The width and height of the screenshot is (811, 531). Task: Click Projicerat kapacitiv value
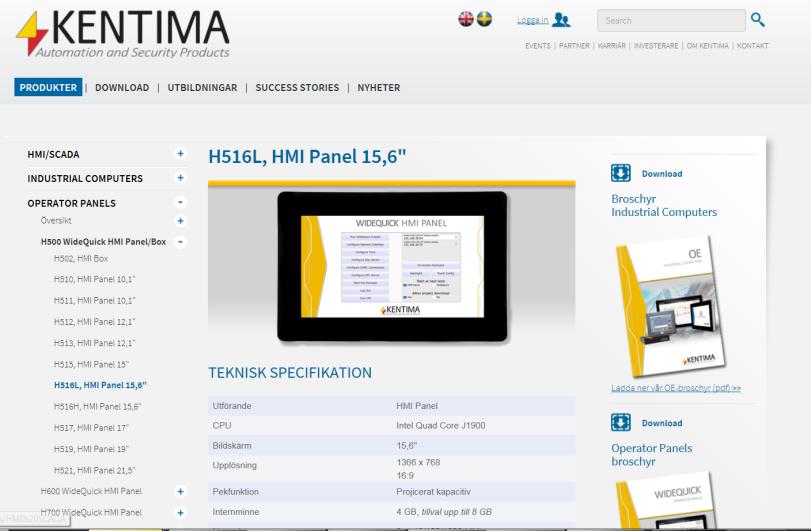pyautogui.click(x=433, y=492)
